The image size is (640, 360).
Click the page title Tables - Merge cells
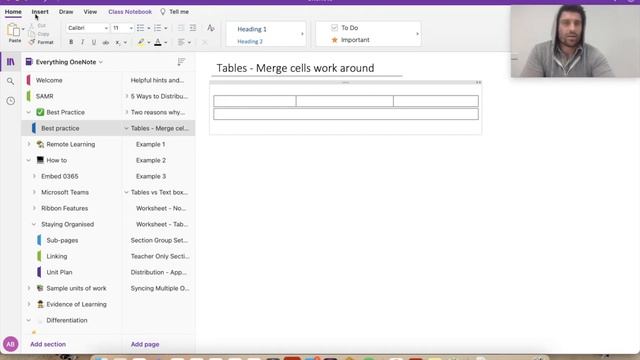point(295,68)
